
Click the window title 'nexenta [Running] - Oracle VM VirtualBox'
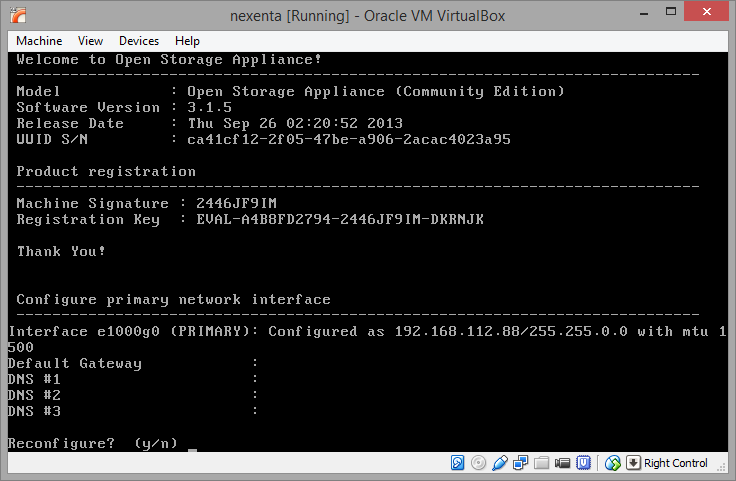(x=368, y=16)
